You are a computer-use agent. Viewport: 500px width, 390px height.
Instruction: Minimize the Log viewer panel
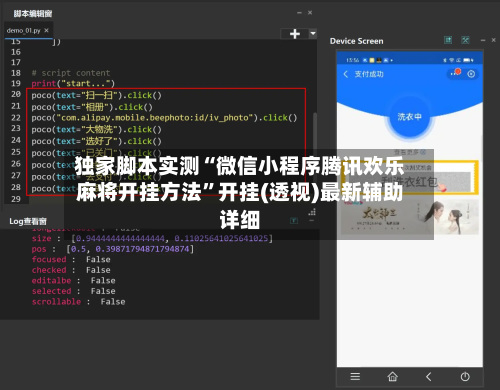click(311, 221)
